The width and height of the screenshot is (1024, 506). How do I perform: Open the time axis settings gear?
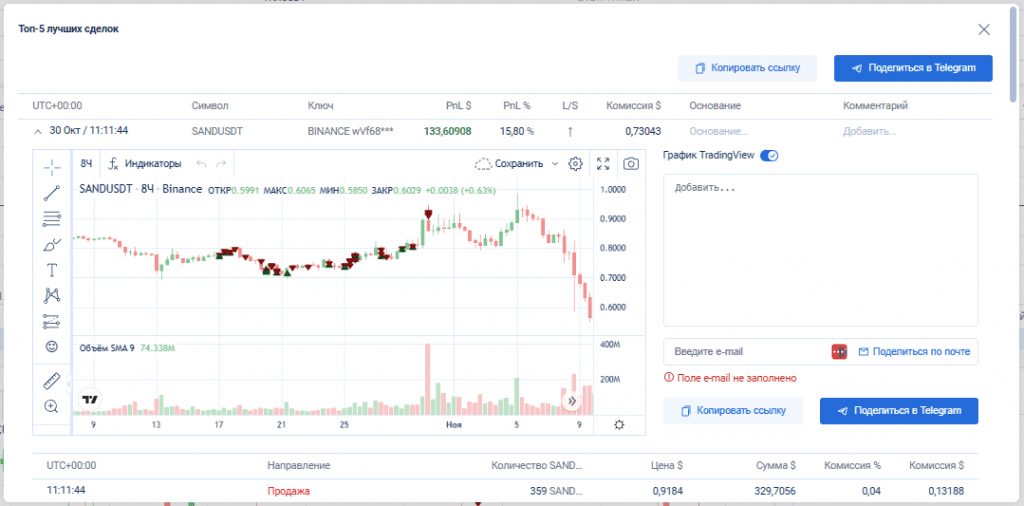(x=619, y=425)
